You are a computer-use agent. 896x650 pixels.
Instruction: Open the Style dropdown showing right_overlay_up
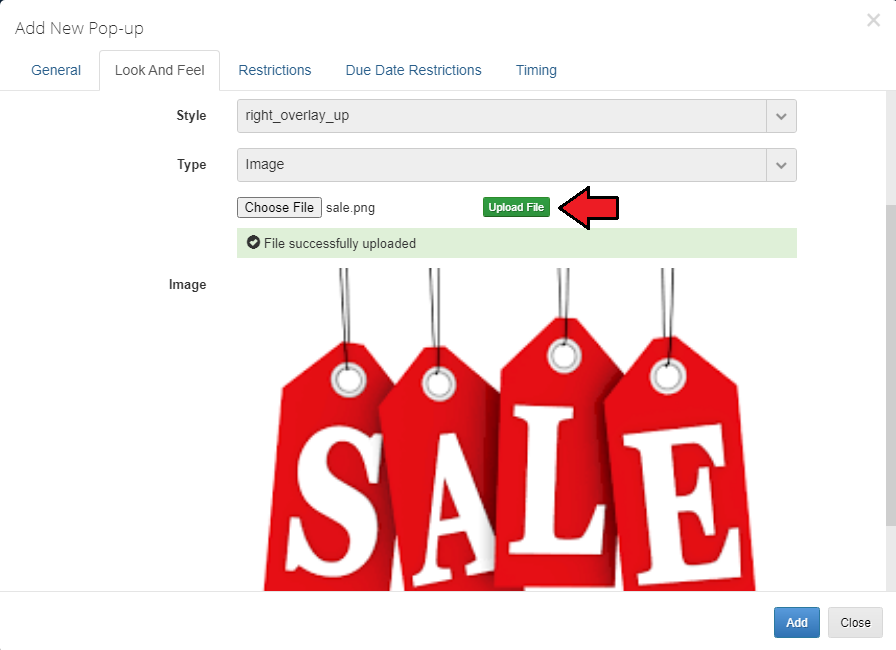tap(517, 116)
